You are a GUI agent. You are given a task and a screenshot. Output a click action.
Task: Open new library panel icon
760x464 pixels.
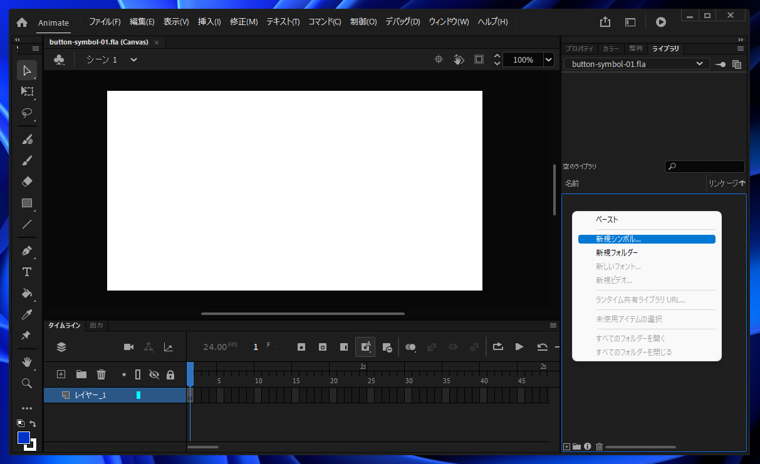point(737,64)
